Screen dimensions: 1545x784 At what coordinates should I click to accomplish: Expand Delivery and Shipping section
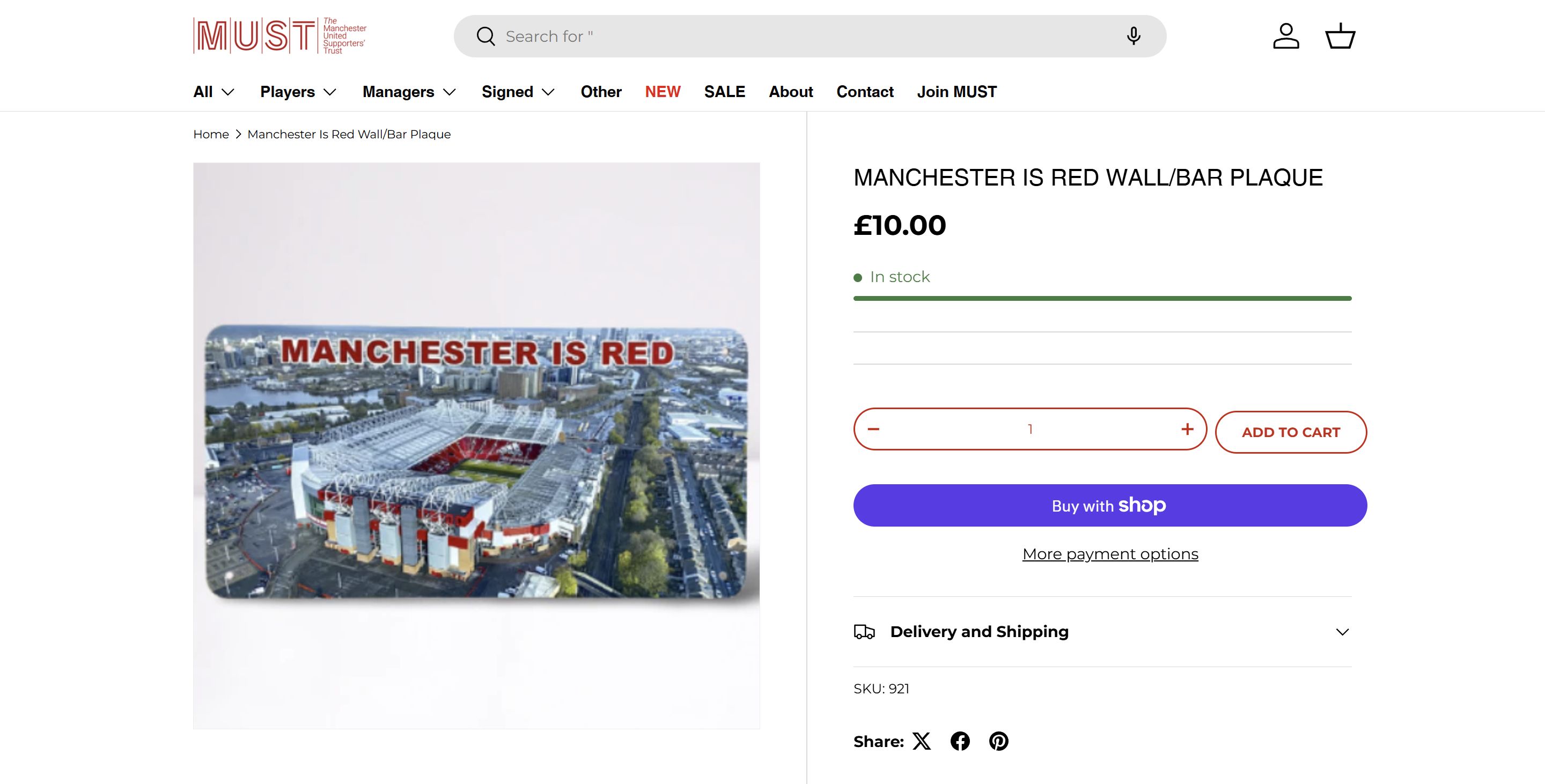[x=1102, y=632]
